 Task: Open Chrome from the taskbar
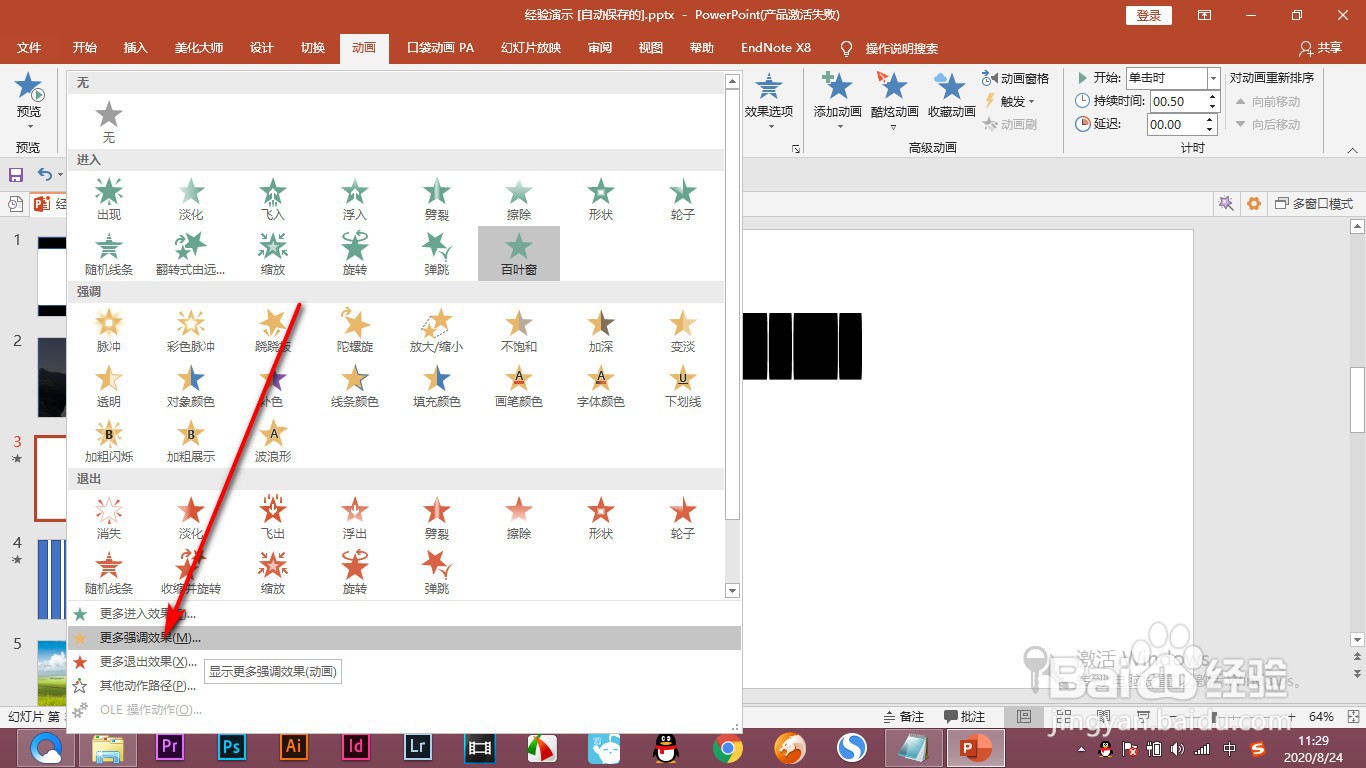pyautogui.click(x=727, y=747)
